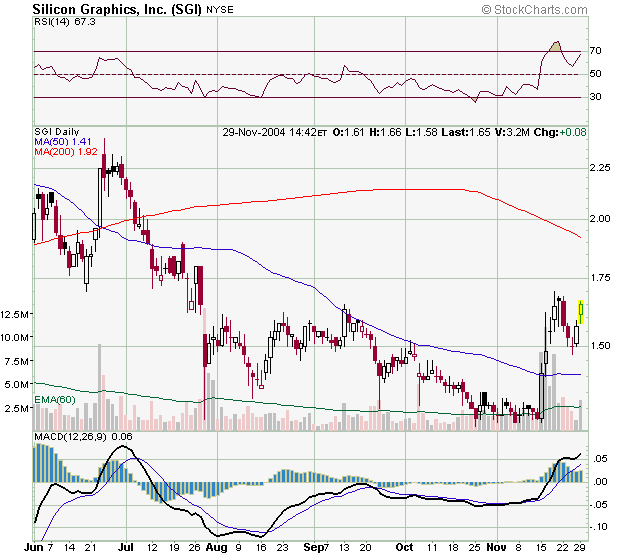Click the 'Chg:+0.08' change value
Image resolution: width=620 pixels, height=558 pixels.
click(560, 132)
